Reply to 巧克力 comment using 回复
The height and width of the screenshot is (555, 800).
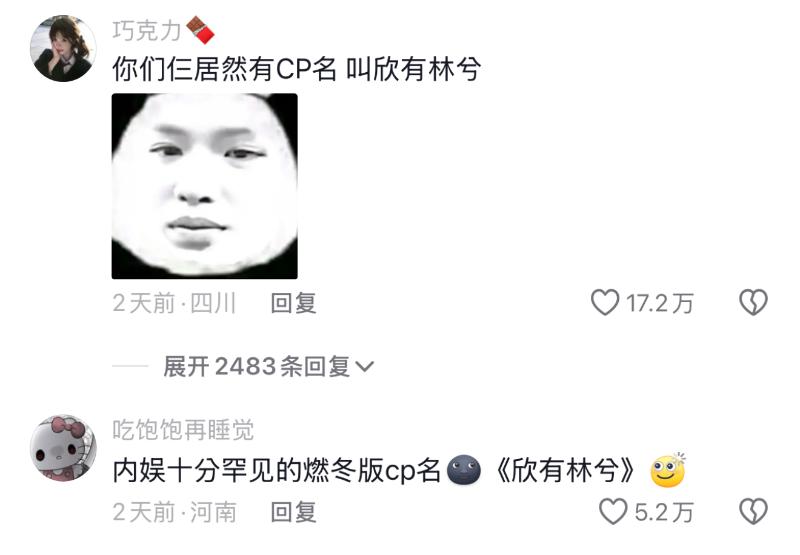coord(293,303)
